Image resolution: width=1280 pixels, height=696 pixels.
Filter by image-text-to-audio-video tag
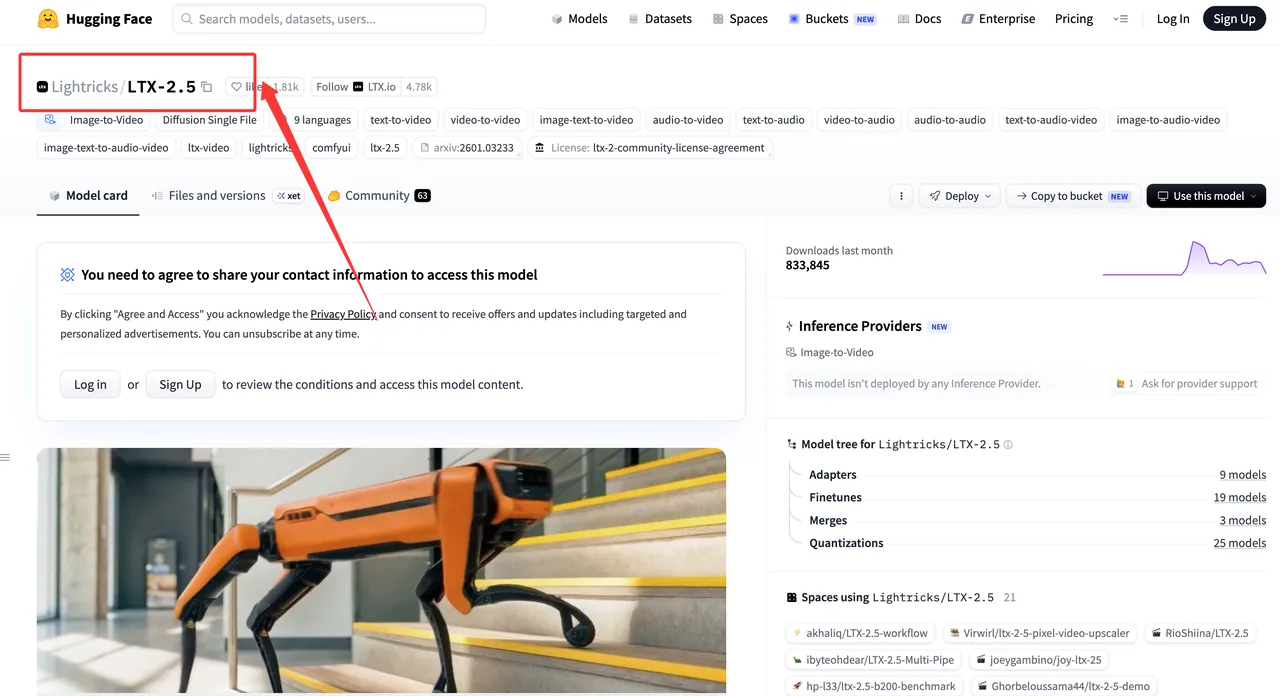coord(106,148)
